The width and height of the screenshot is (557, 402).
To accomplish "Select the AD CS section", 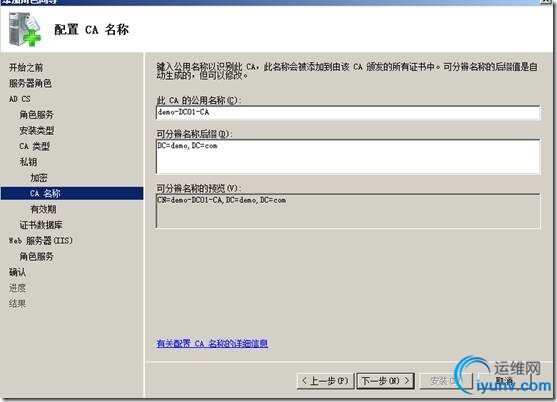I will click(x=20, y=99).
